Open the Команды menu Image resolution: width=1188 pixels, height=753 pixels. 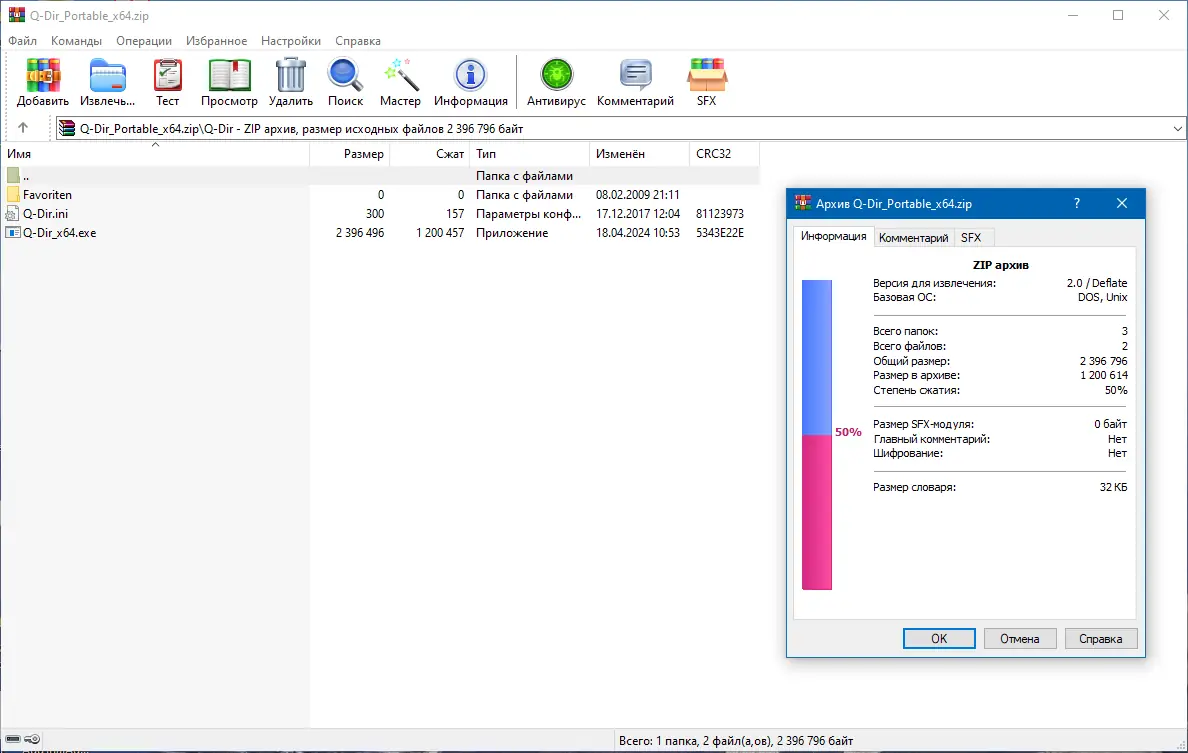76,41
